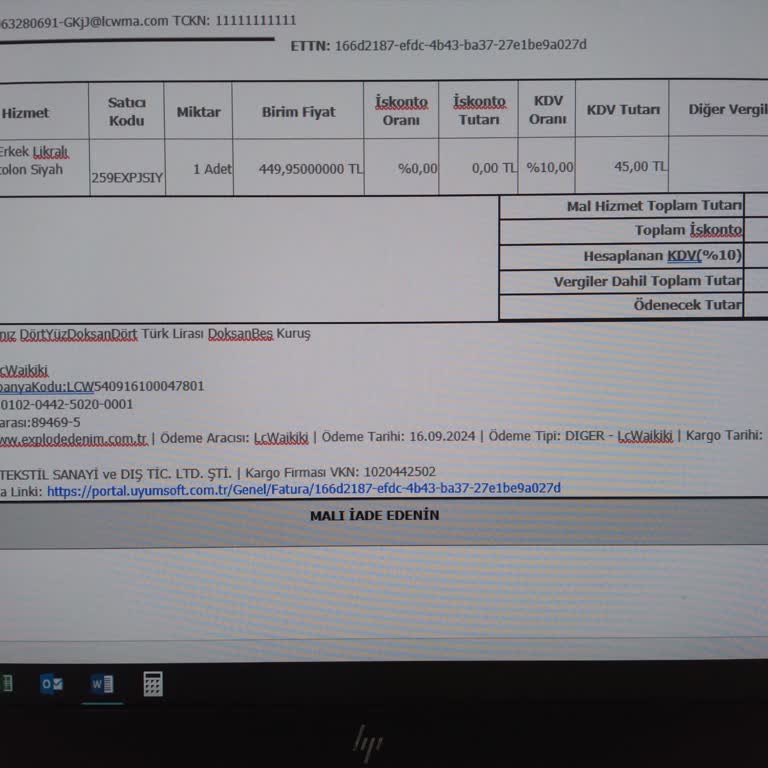
Task: Click the Mal Hizmet Toplam Tutarı row
Action: point(654,206)
